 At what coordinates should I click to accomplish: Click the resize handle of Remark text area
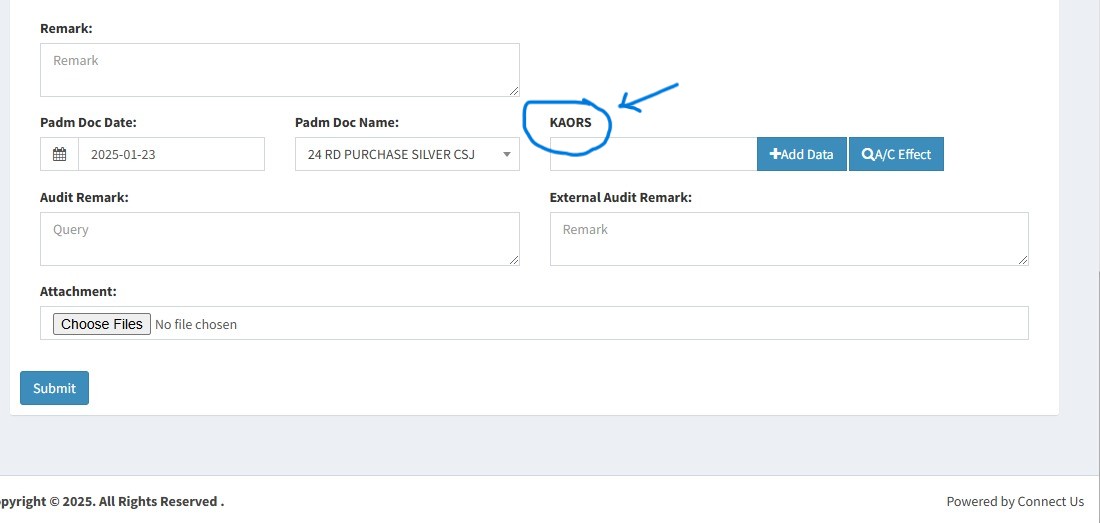(514, 91)
